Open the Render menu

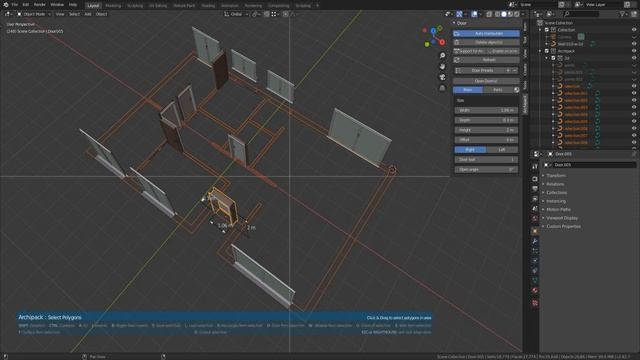point(40,4)
